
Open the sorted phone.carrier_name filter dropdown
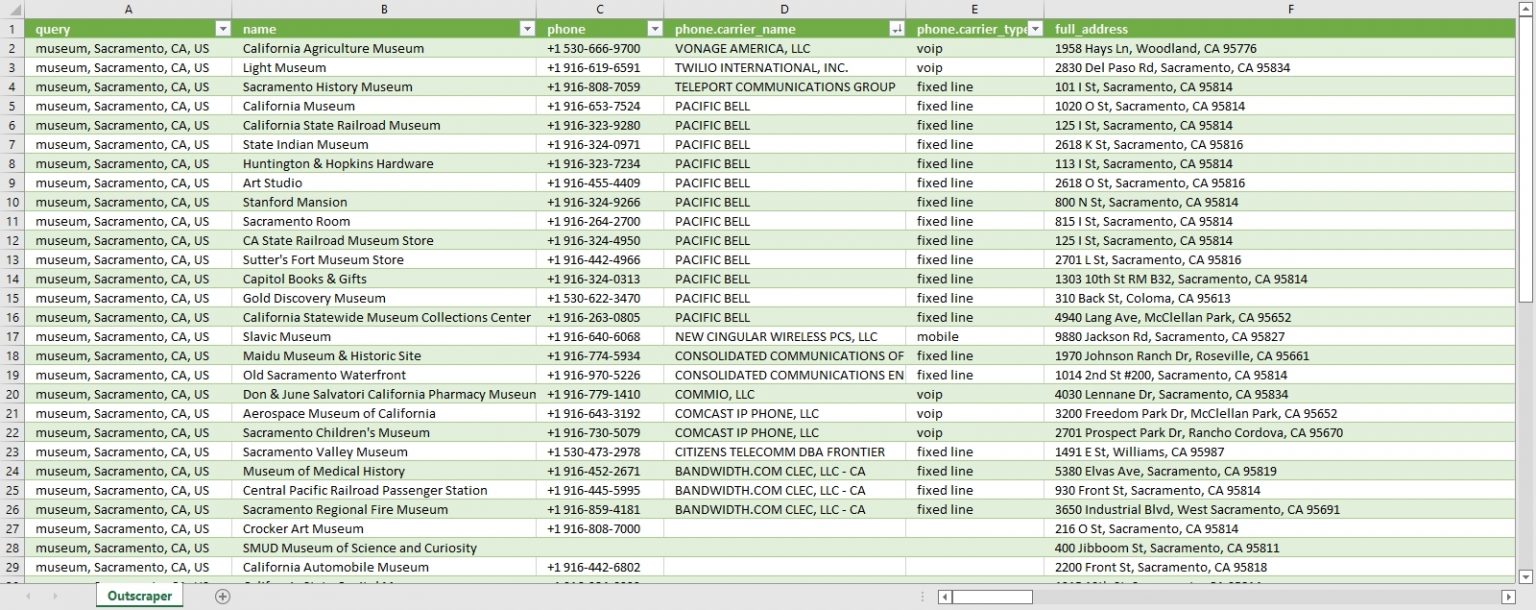pyautogui.click(x=896, y=29)
